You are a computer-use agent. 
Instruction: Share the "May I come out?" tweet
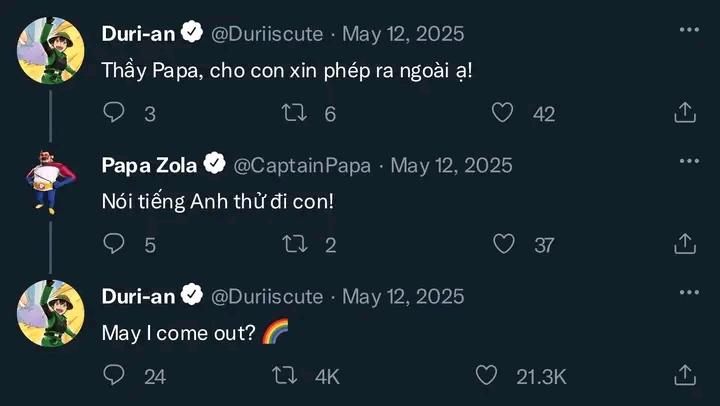[x=685, y=376]
